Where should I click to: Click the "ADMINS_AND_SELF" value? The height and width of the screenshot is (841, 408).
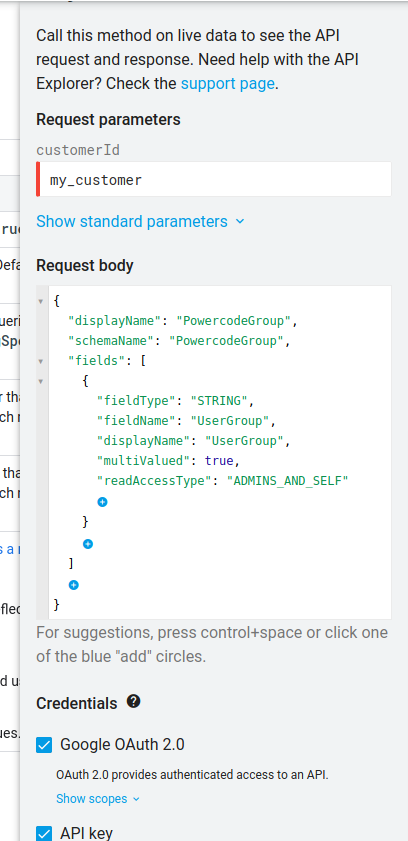coord(288,481)
